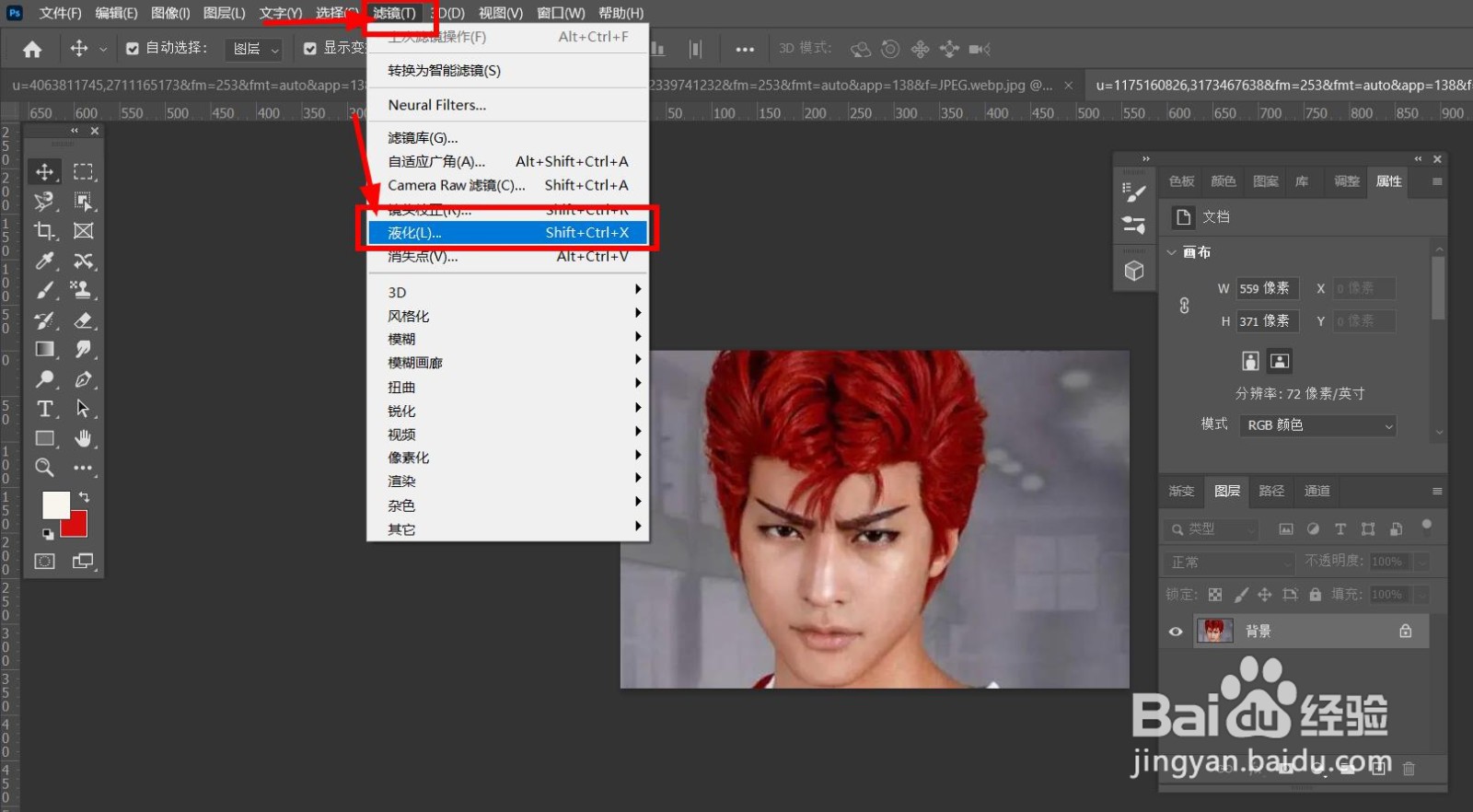Screen dimensions: 1473x812
Task: Click the canvas height H field
Action: (1267, 321)
